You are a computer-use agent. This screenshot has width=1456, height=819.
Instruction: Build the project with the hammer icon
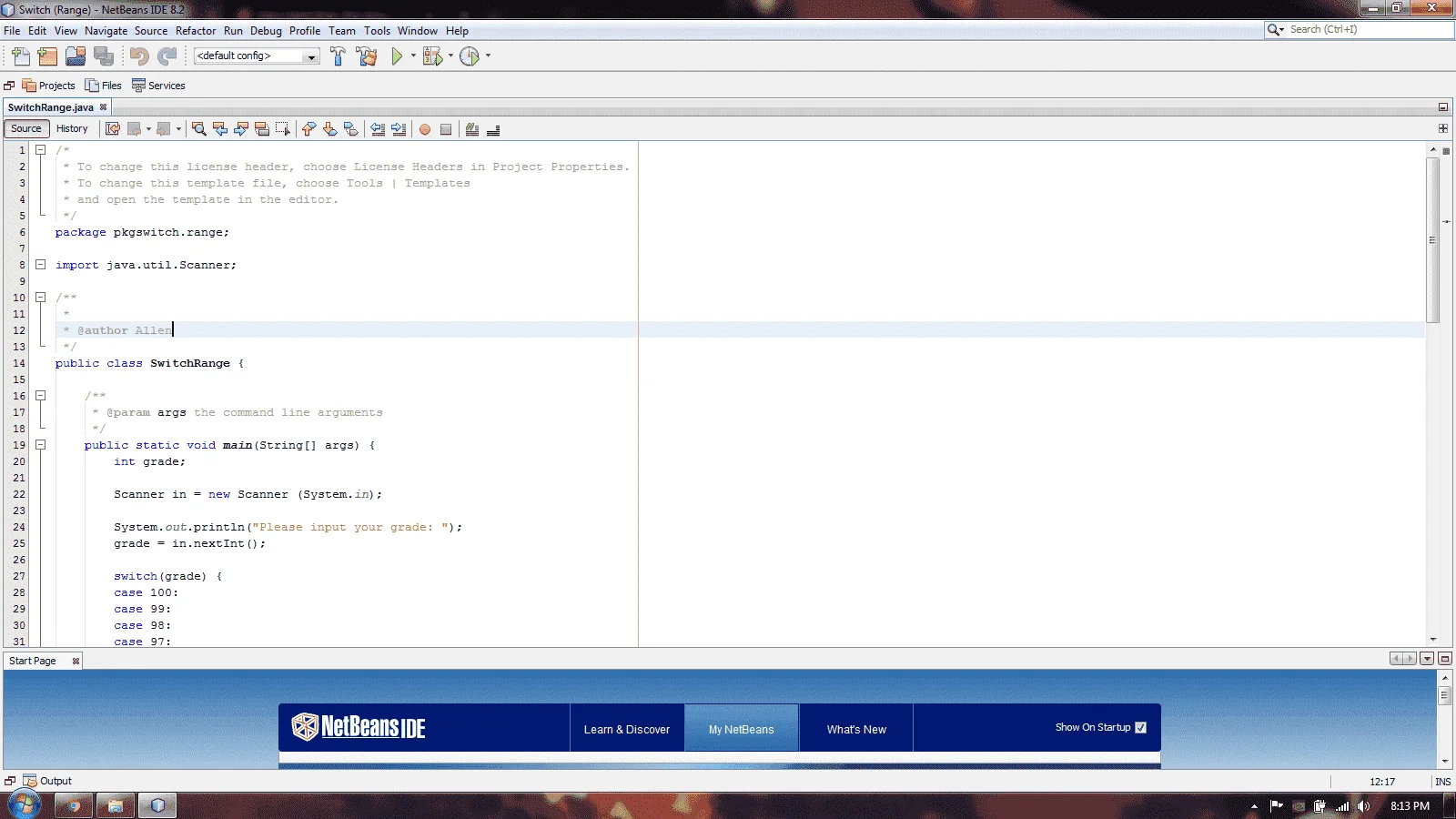click(338, 56)
